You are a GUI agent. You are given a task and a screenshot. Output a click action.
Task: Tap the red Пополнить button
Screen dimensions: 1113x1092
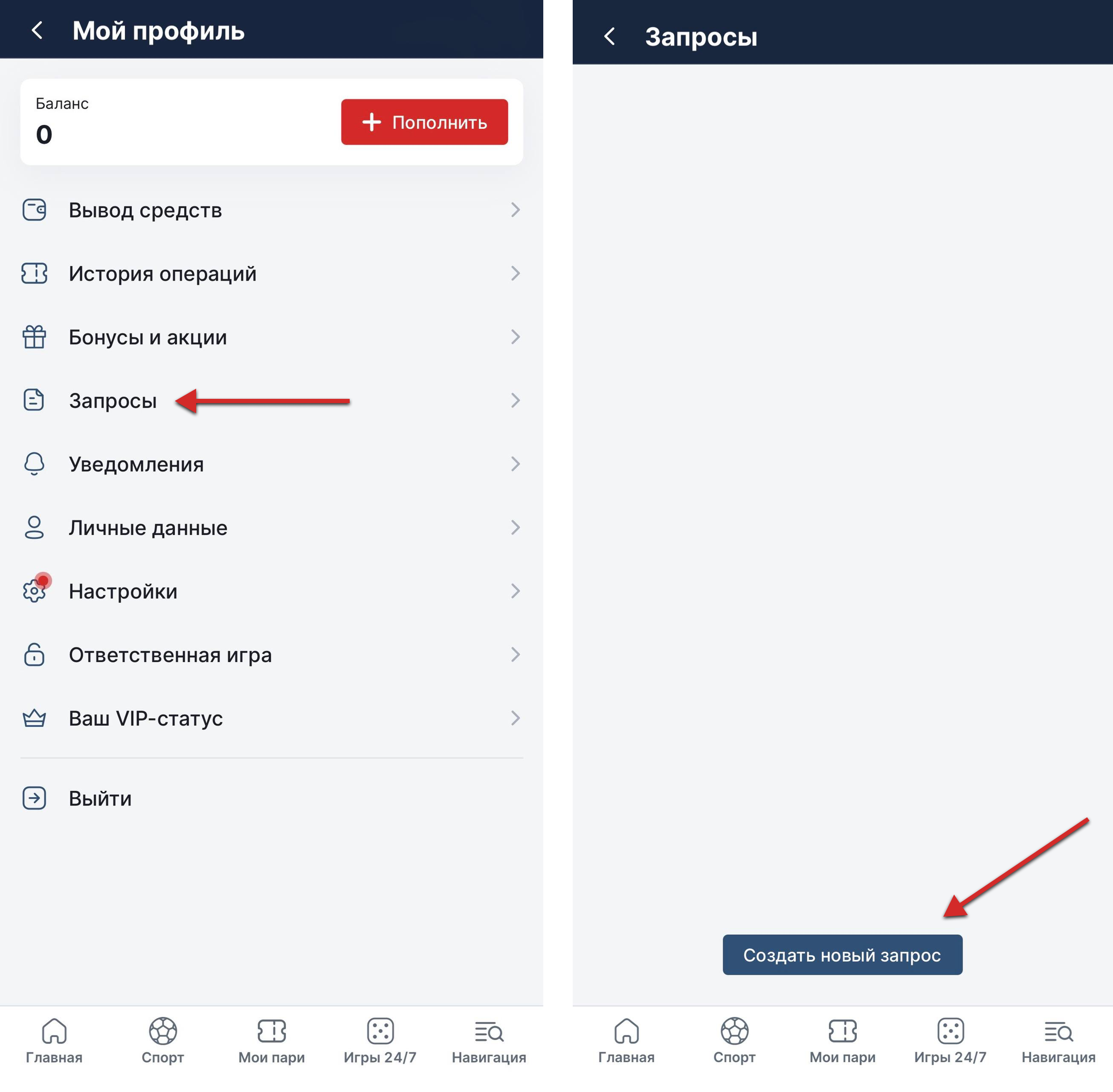click(x=424, y=122)
